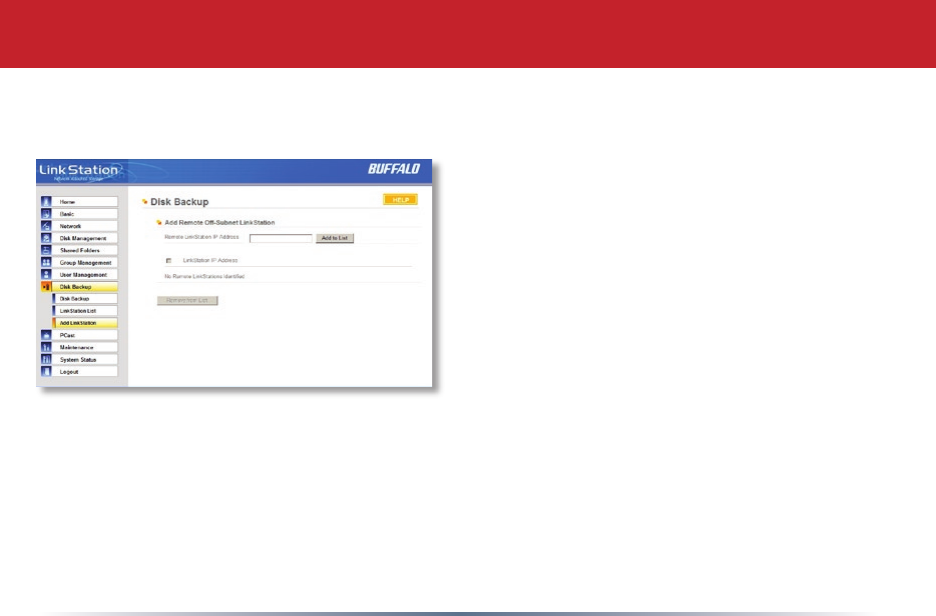Click the Logout icon
The width and height of the screenshot is (936, 616).
click(x=46, y=372)
